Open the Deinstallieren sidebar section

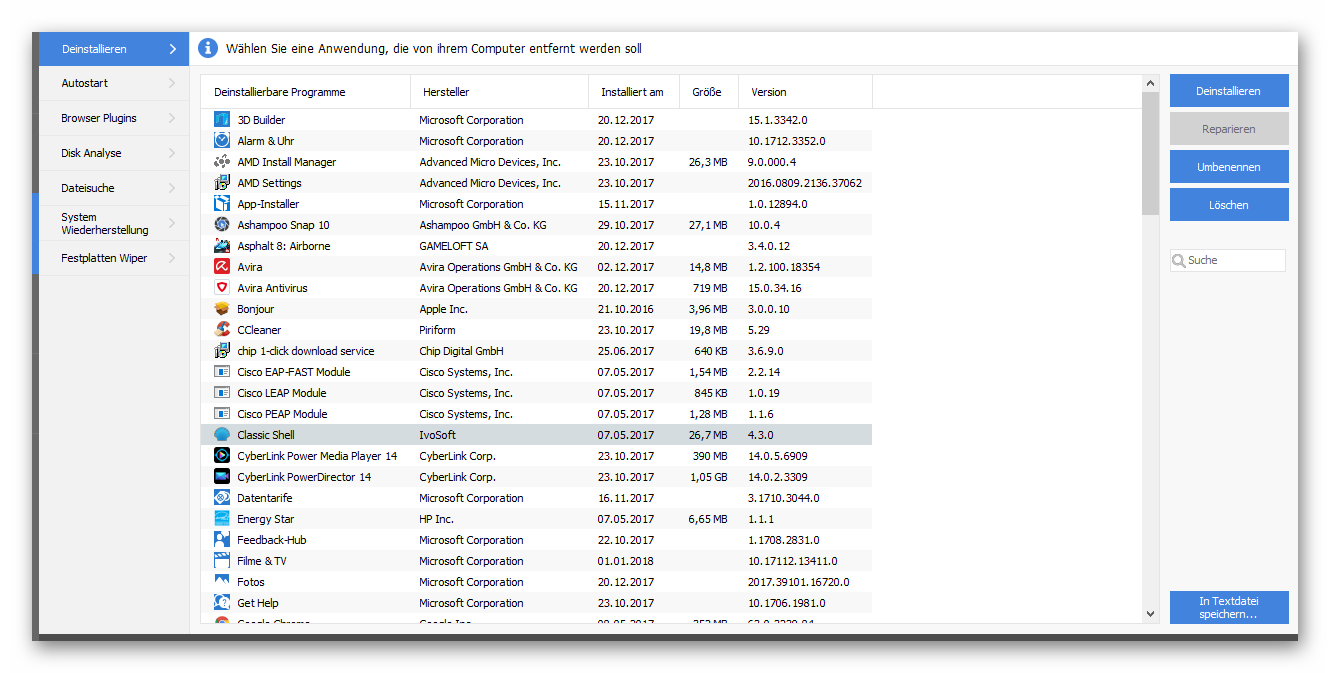click(113, 49)
